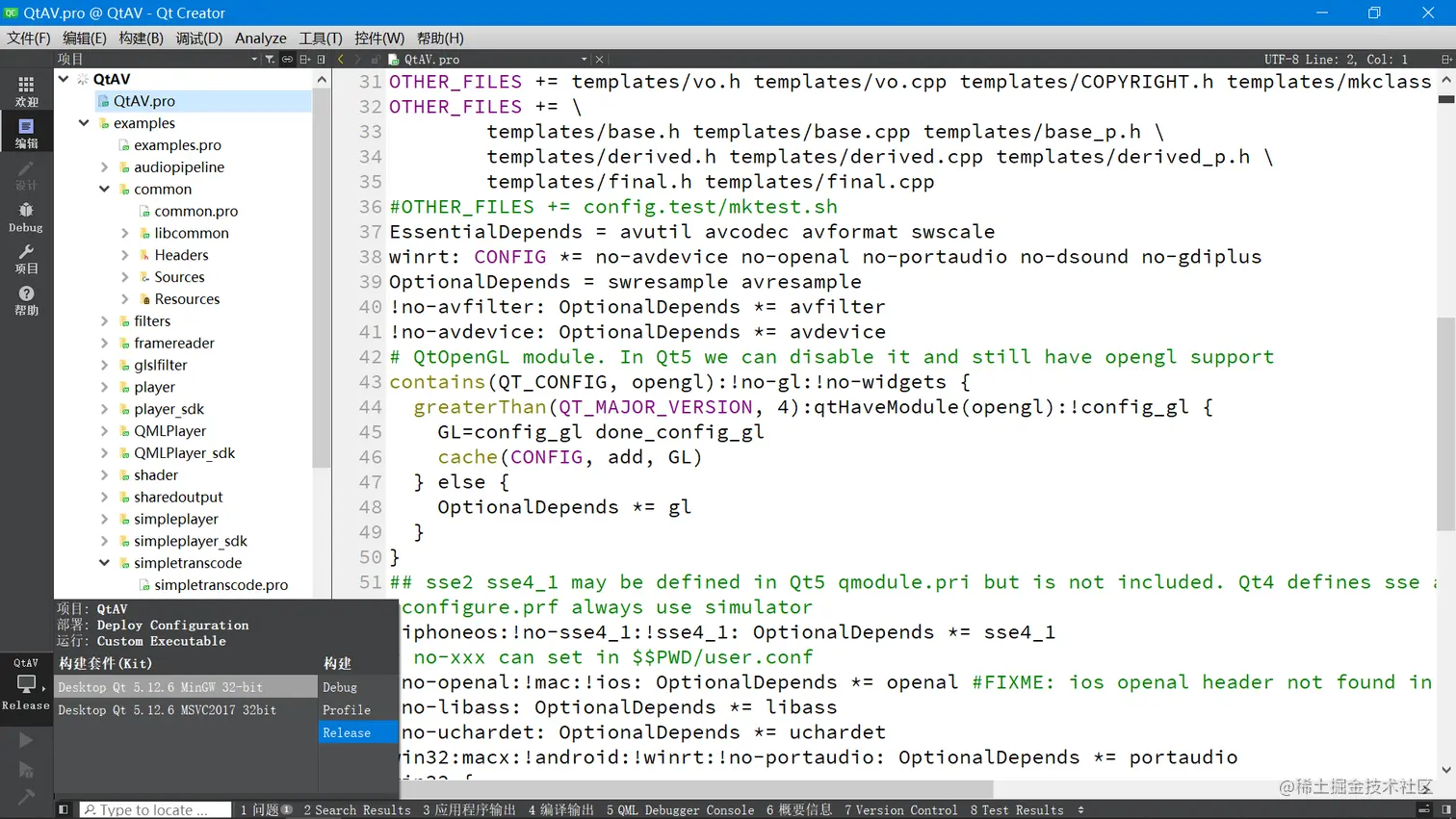Open the 文件(F) menu

(x=29, y=38)
